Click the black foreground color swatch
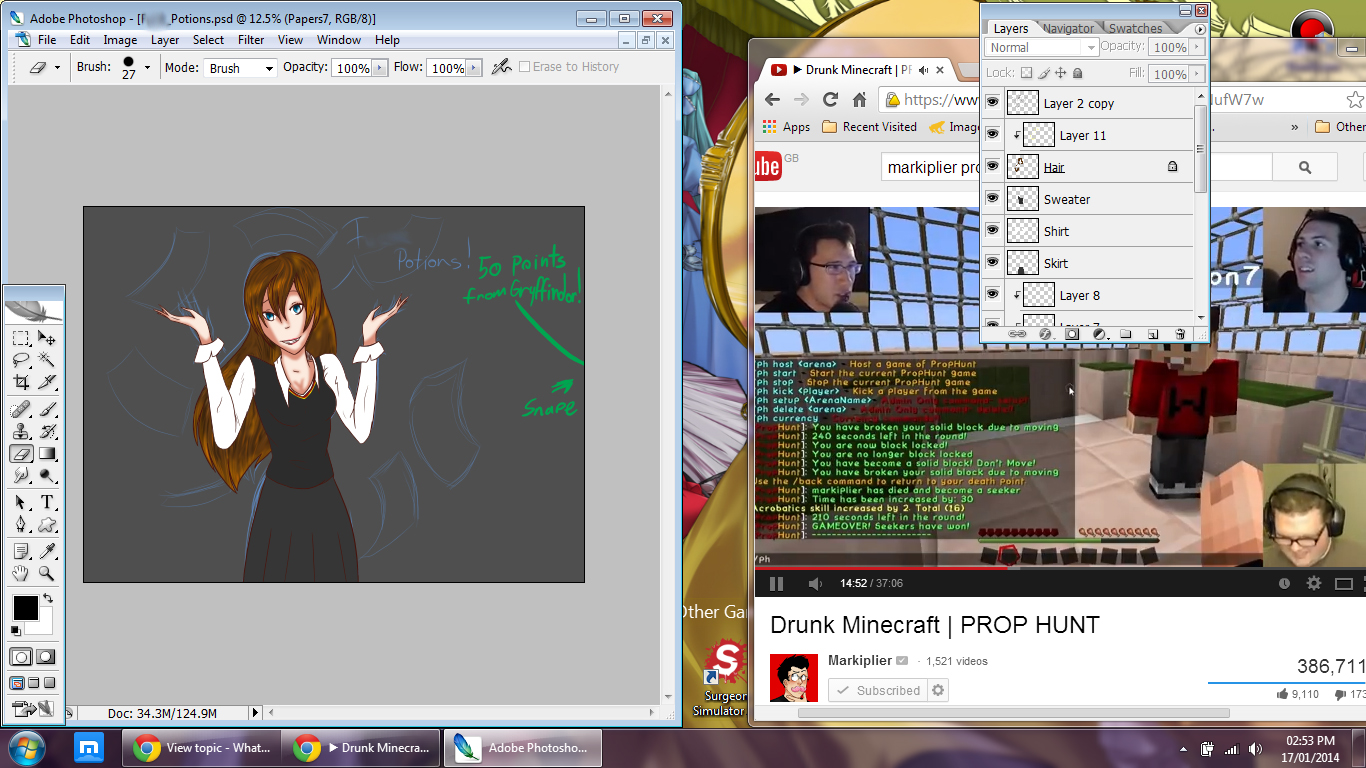The image size is (1366, 768). coord(25,607)
